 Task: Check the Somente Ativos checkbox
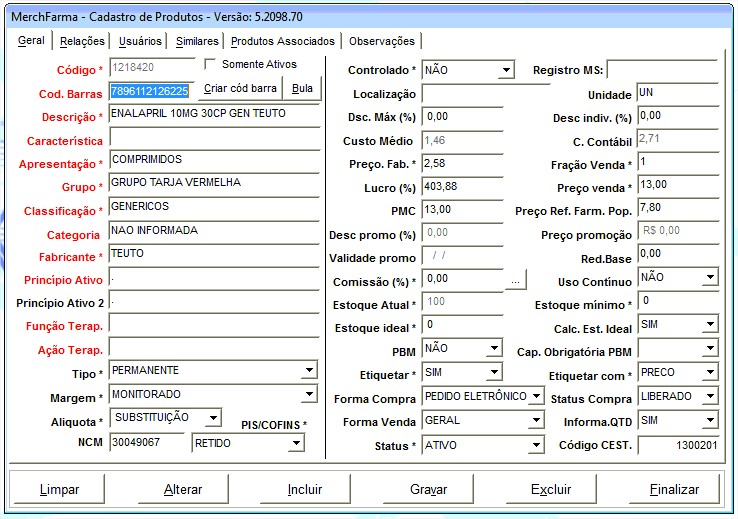211,65
